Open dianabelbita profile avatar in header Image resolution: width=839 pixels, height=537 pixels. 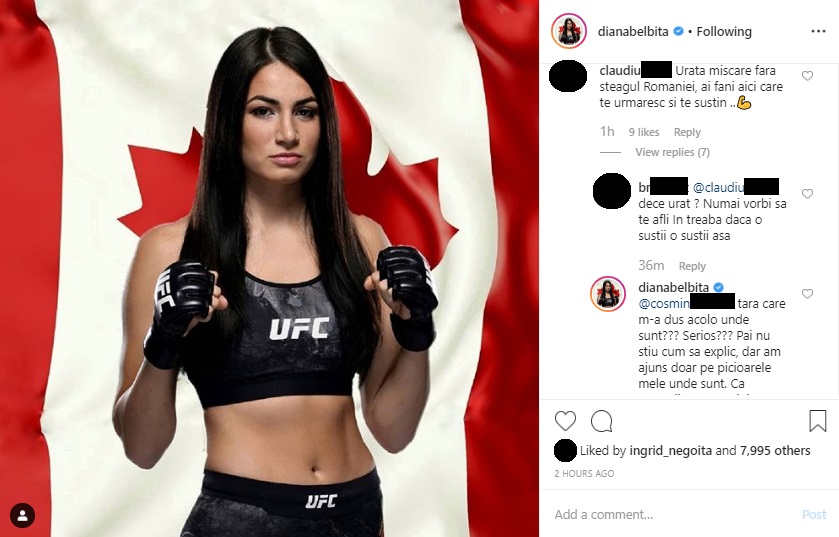pyautogui.click(x=569, y=31)
